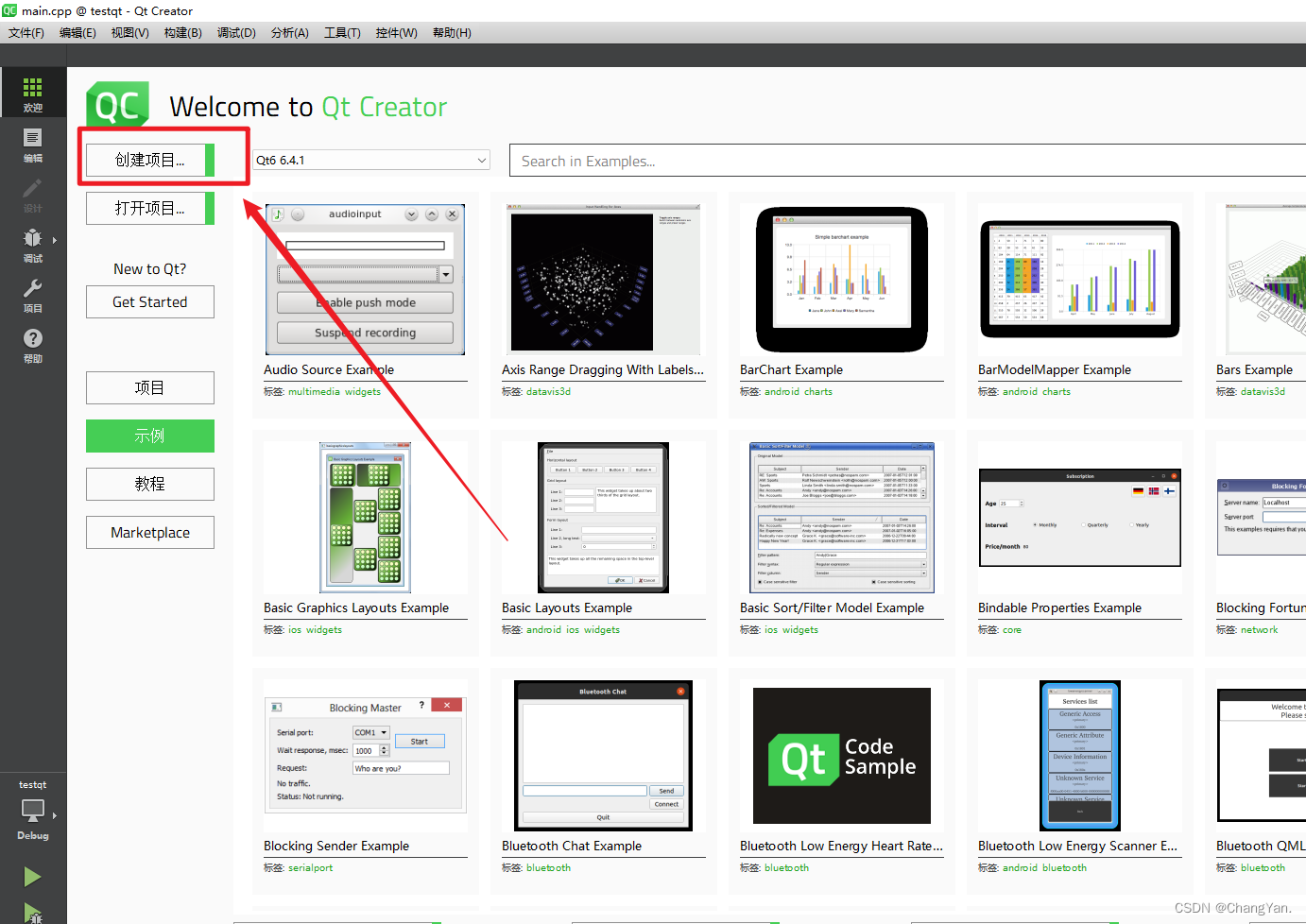Screen dimensions: 1306x924
Task: Click the core tag under Bindable Properties
Action: pos(1011,629)
